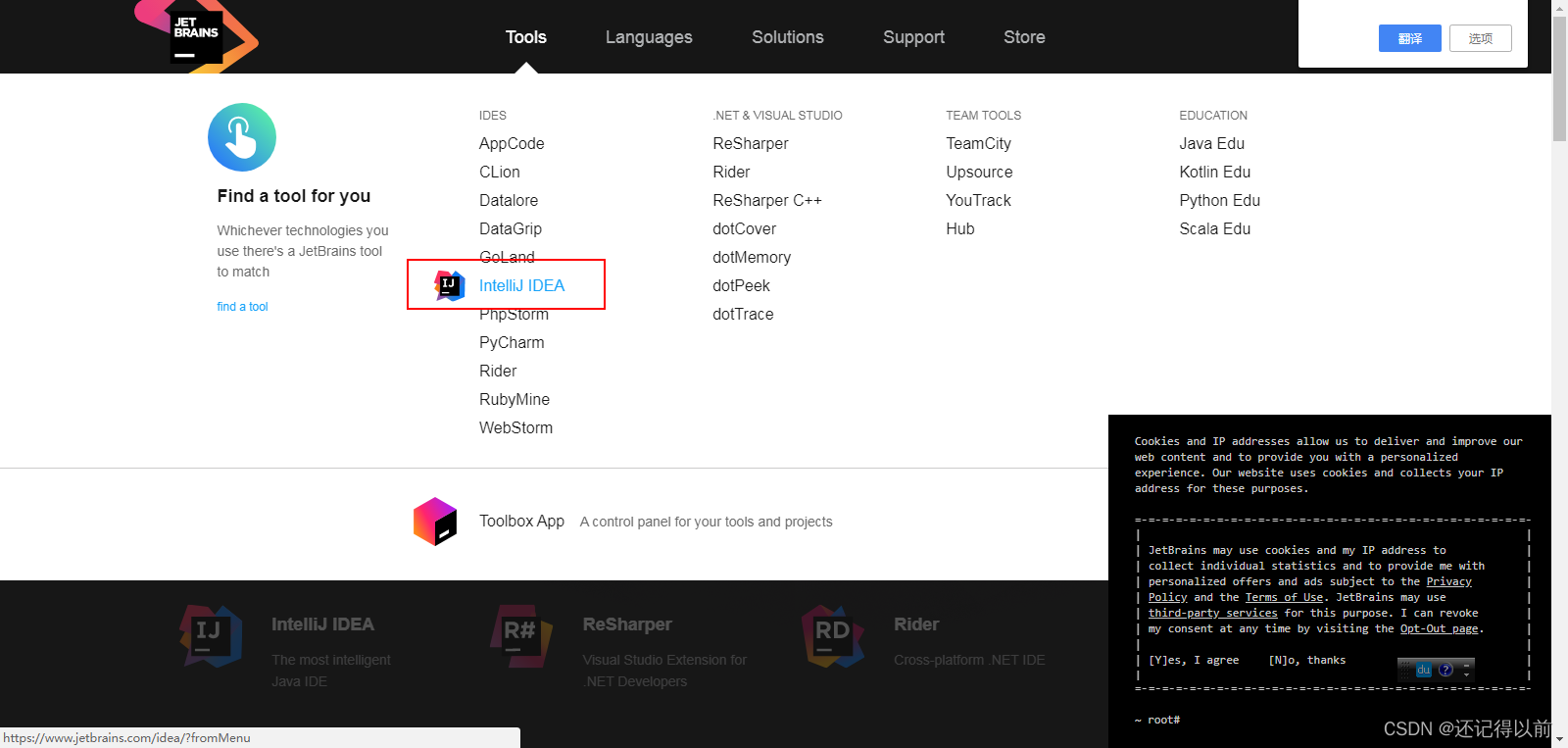Click the blue 翻译 translate button
Image resolution: width=1568 pixels, height=748 pixels.
[x=1410, y=38]
